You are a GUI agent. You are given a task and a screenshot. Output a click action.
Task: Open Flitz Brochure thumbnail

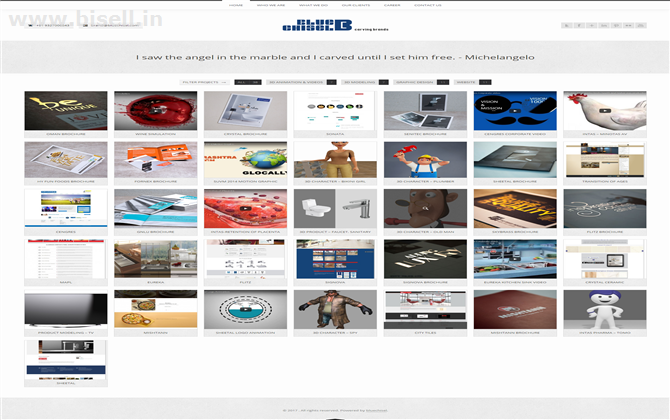(605, 209)
